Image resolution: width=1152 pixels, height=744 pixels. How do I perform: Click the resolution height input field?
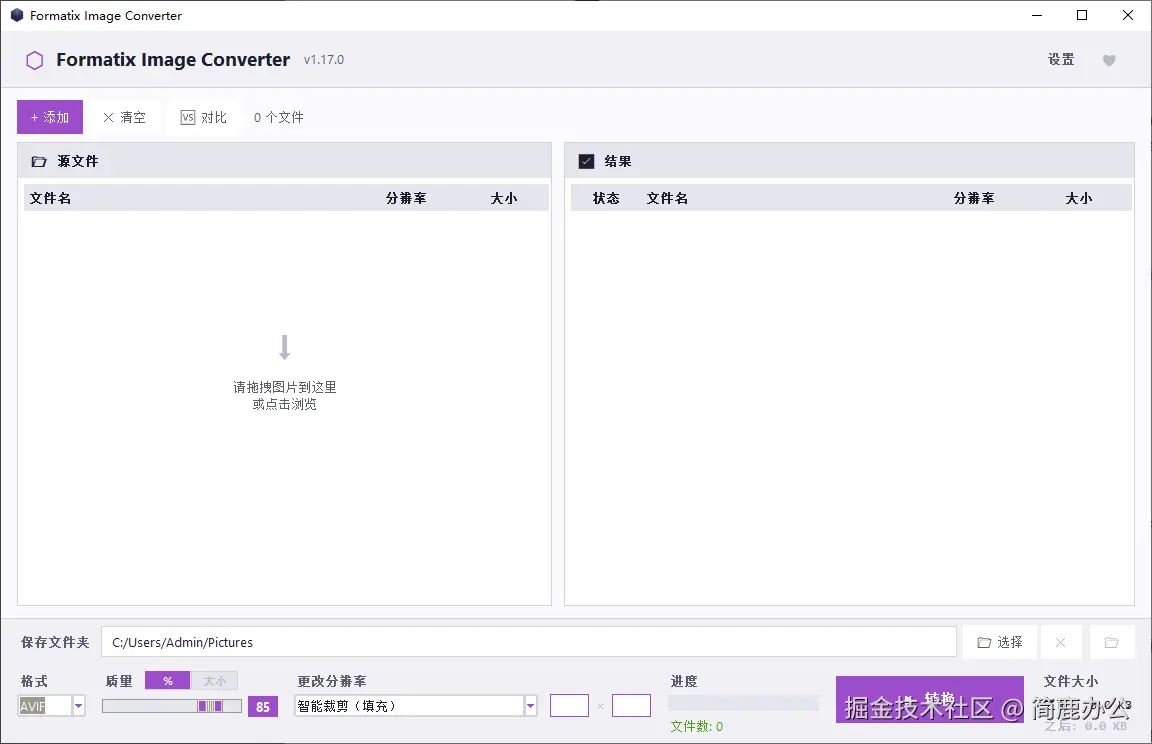(x=631, y=706)
